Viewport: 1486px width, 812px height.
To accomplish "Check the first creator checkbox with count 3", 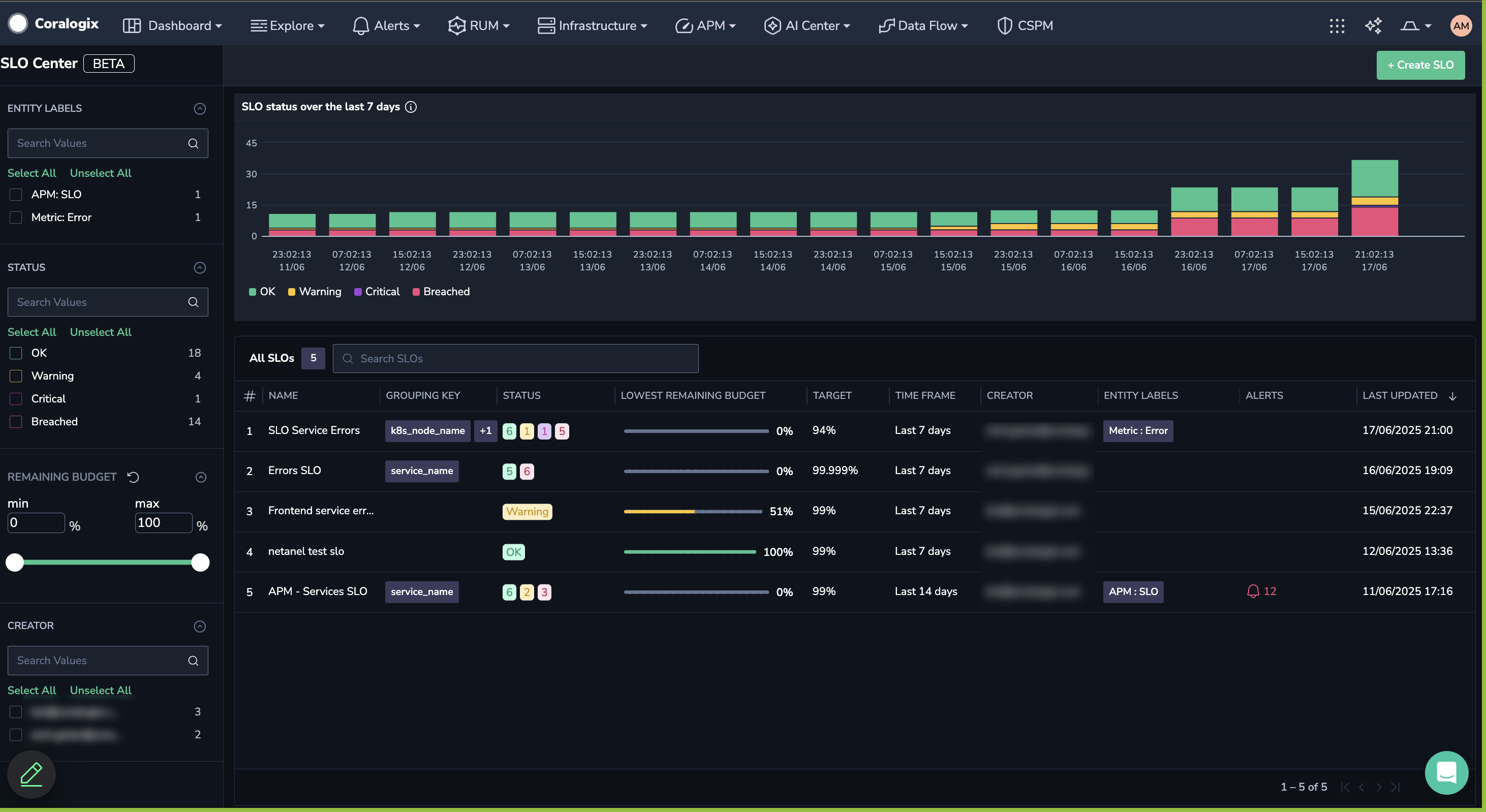I will 16,712.
